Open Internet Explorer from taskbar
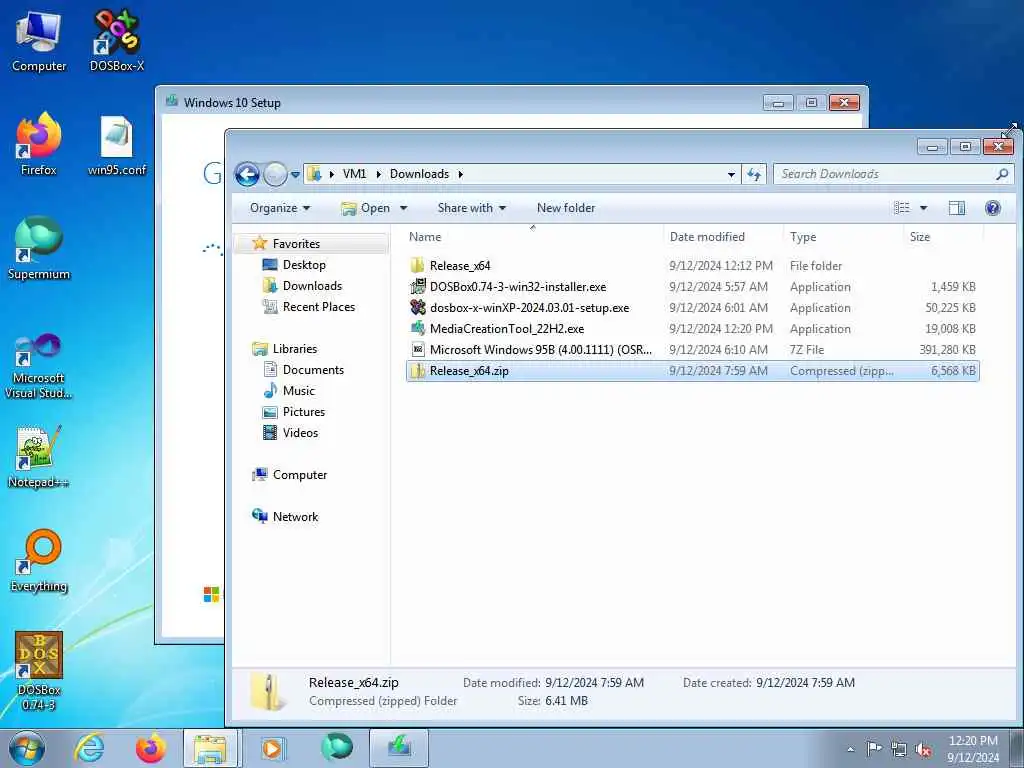This screenshot has height=768, width=1024. (89, 748)
